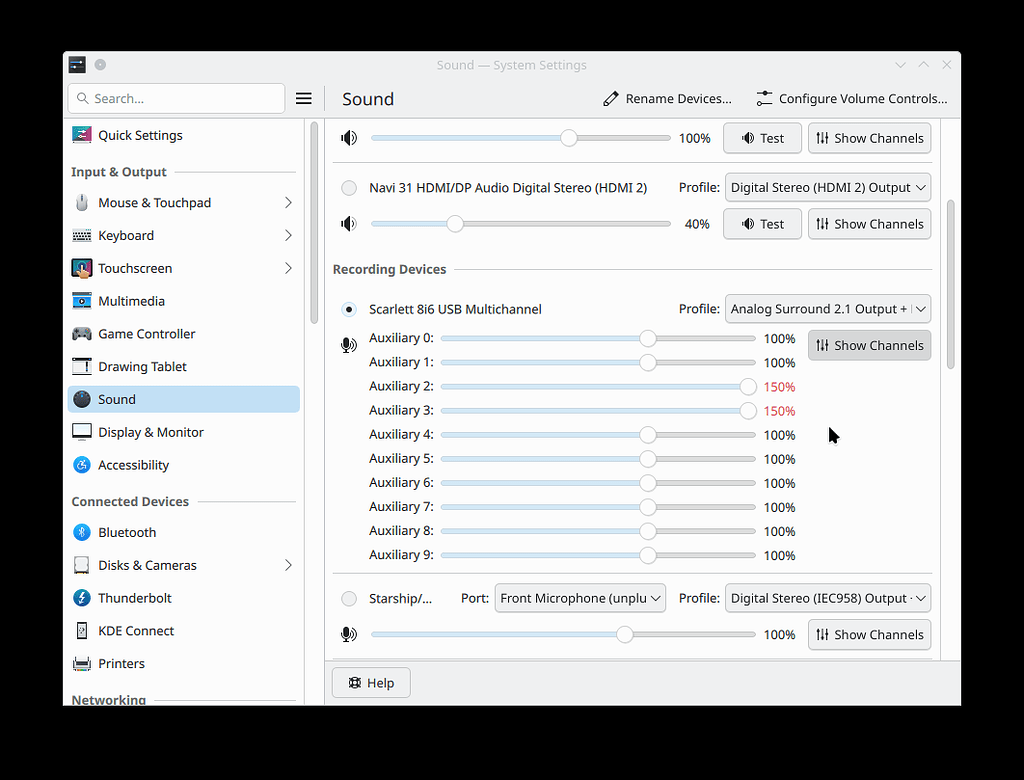Open the Bluetooth settings icon
Viewport: 1024px width, 780px height.
click(81, 532)
